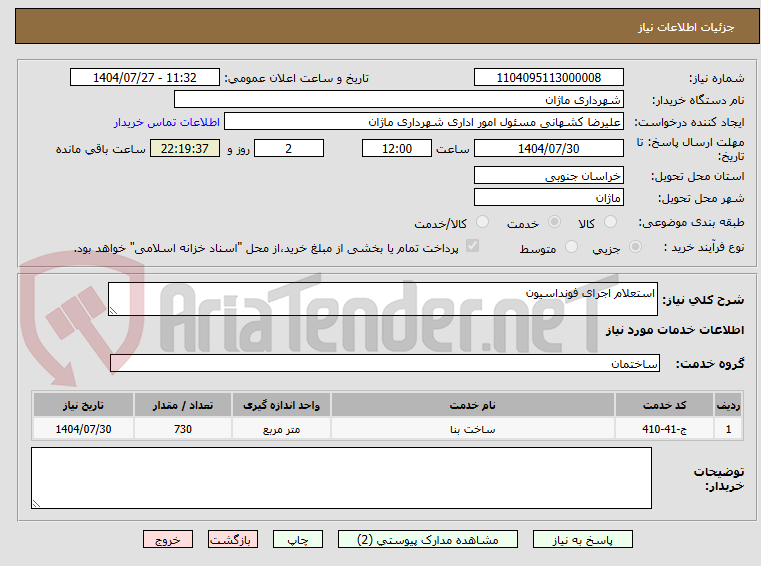
Task: Click the بازگشت back button
Action: 232,539
